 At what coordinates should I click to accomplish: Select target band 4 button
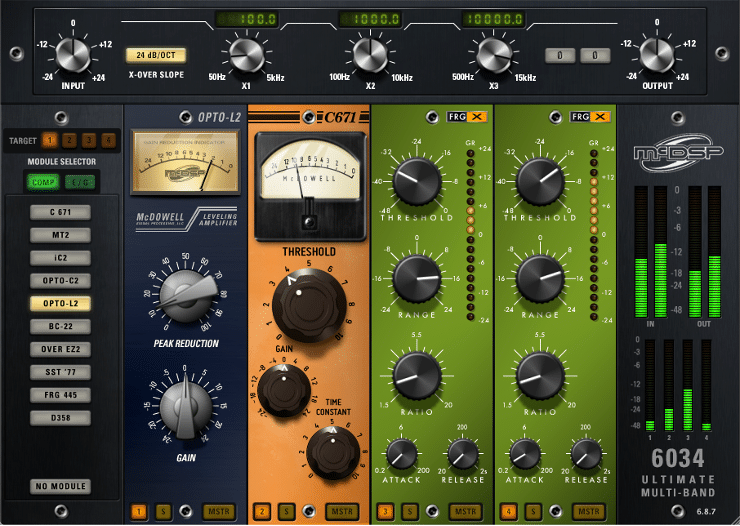tap(108, 141)
